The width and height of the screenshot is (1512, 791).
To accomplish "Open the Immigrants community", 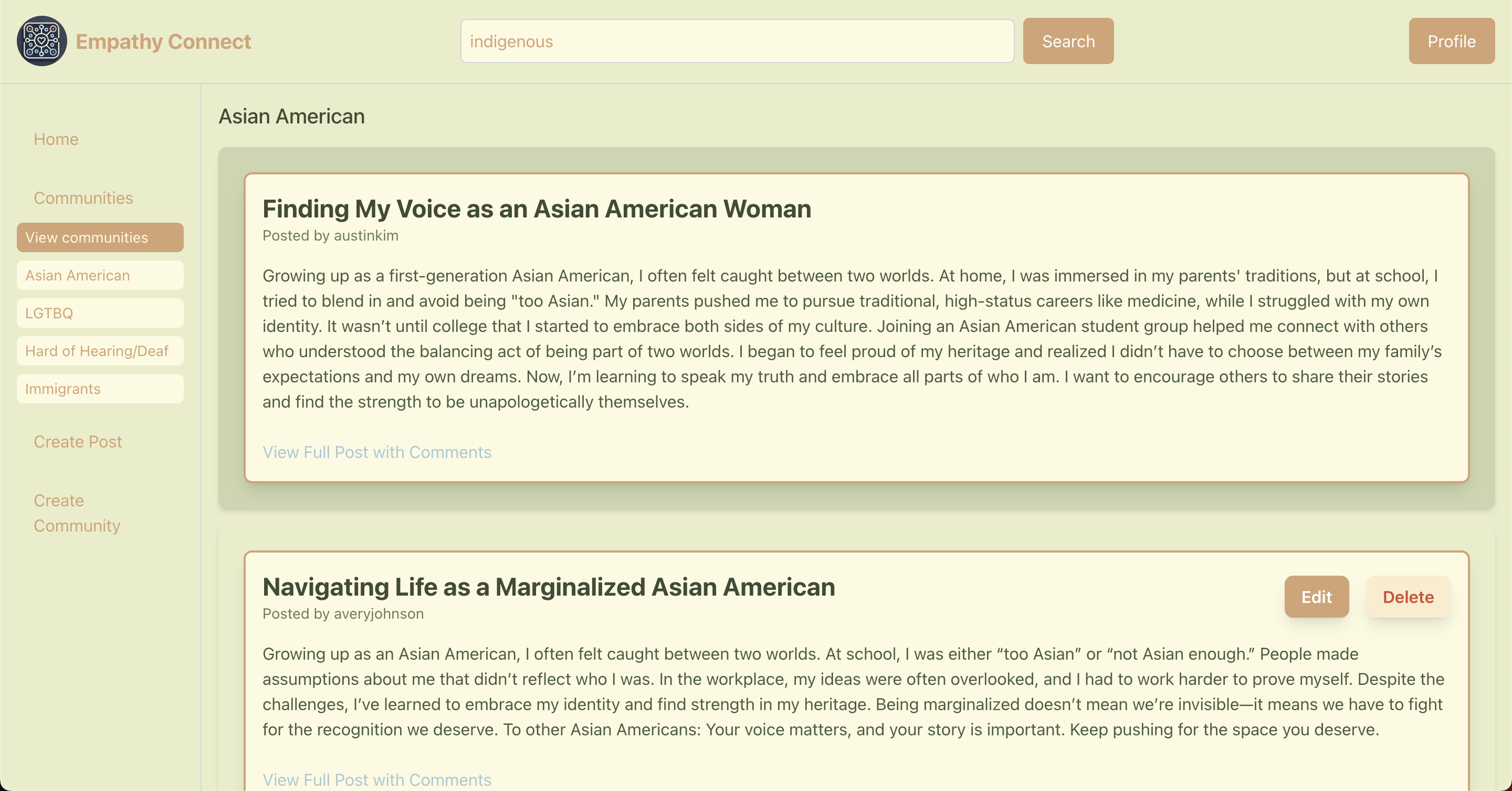I will (x=100, y=389).
